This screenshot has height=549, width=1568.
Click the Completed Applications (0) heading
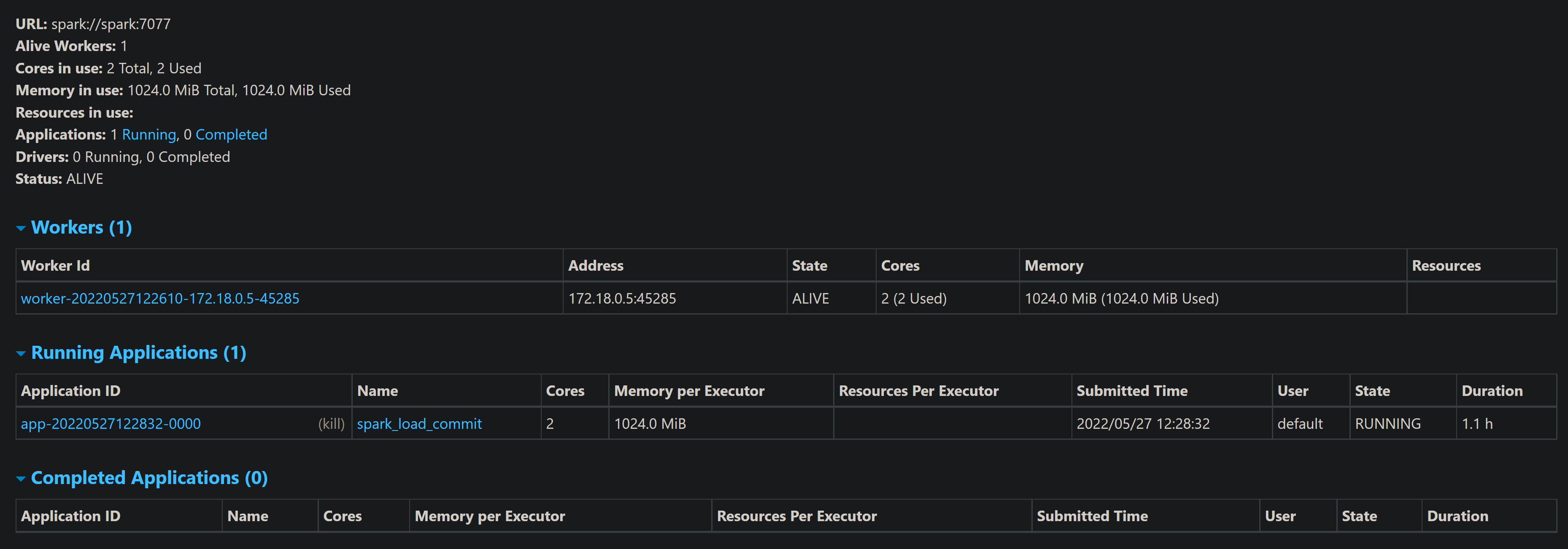(x=149, y=479)
